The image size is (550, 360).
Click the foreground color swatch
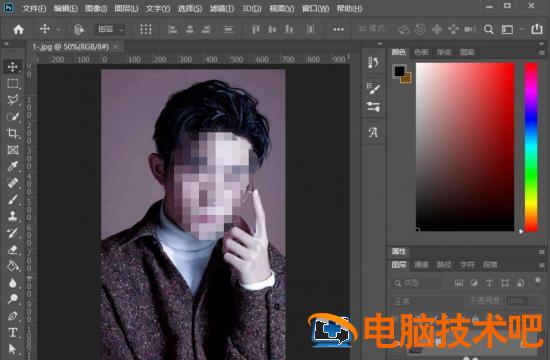click(400, 71)
